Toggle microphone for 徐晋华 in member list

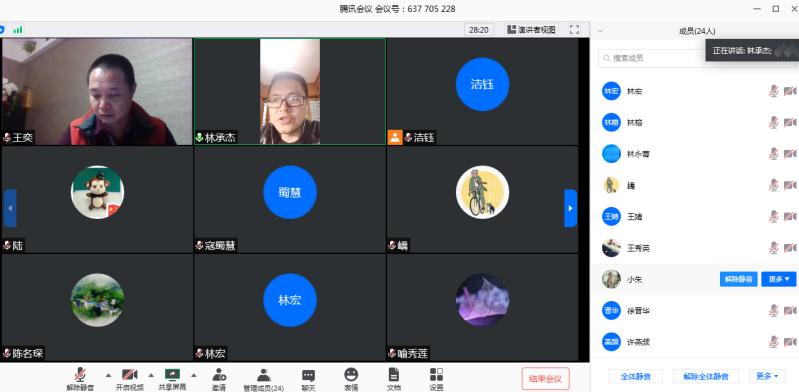pyautogui.click(x=774, y=310)
